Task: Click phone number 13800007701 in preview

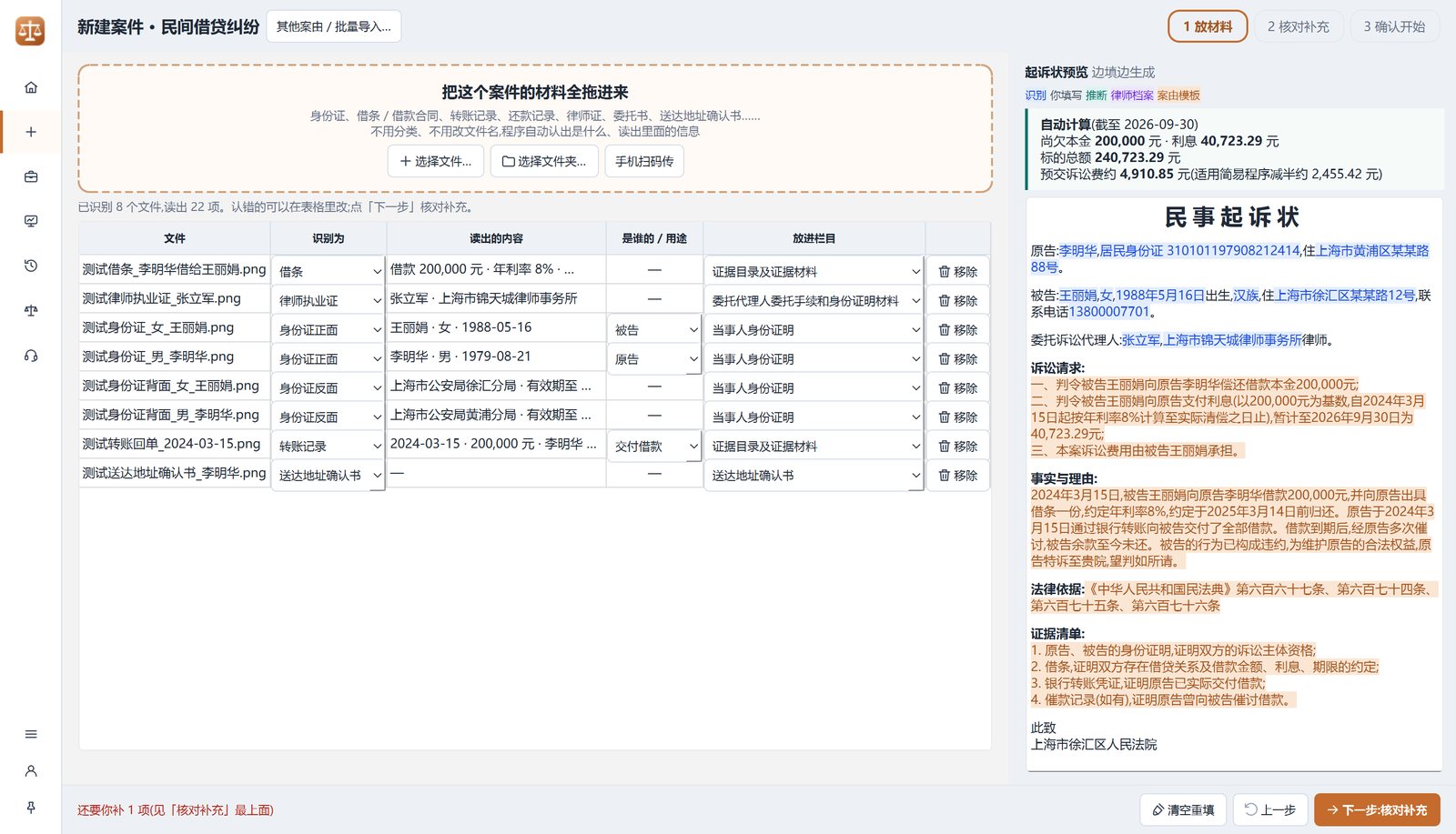Action: point(1109,311)
